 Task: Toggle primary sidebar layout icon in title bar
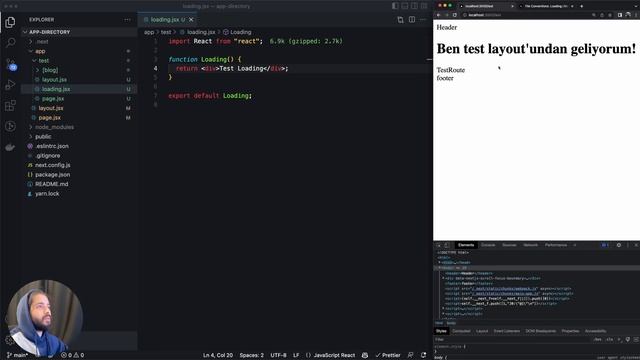coord(395,6)
